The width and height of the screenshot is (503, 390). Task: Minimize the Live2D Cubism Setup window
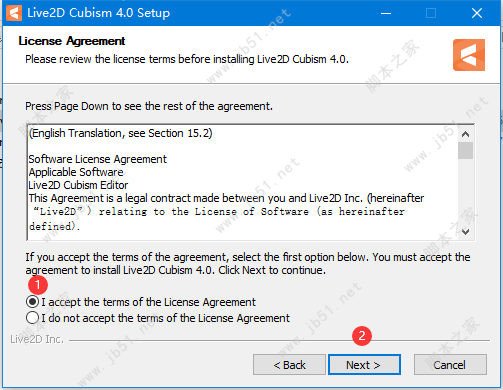pos(386,13)
